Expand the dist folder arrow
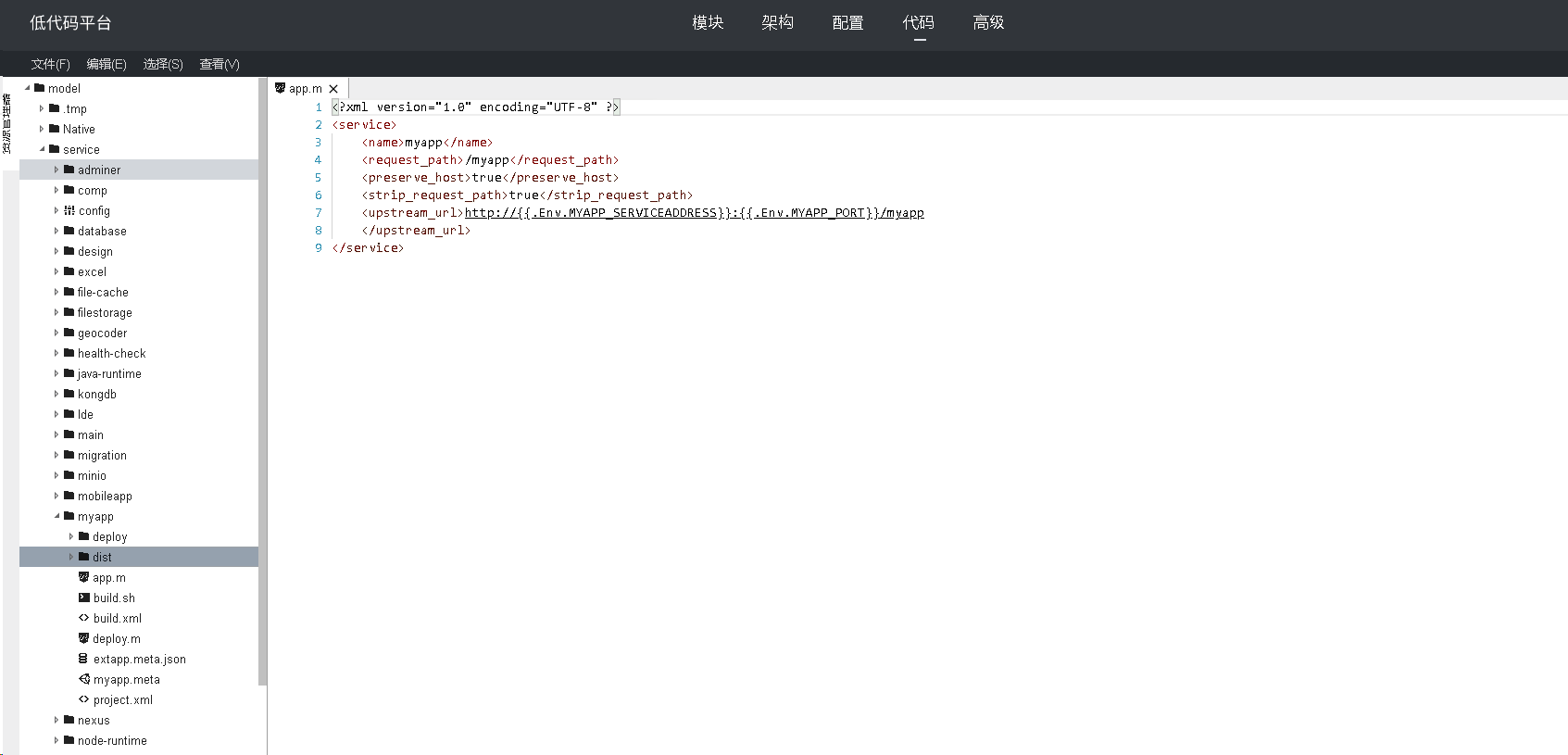Image resolution: width=1568 pixels, height=755 pixels. (71, 557)
